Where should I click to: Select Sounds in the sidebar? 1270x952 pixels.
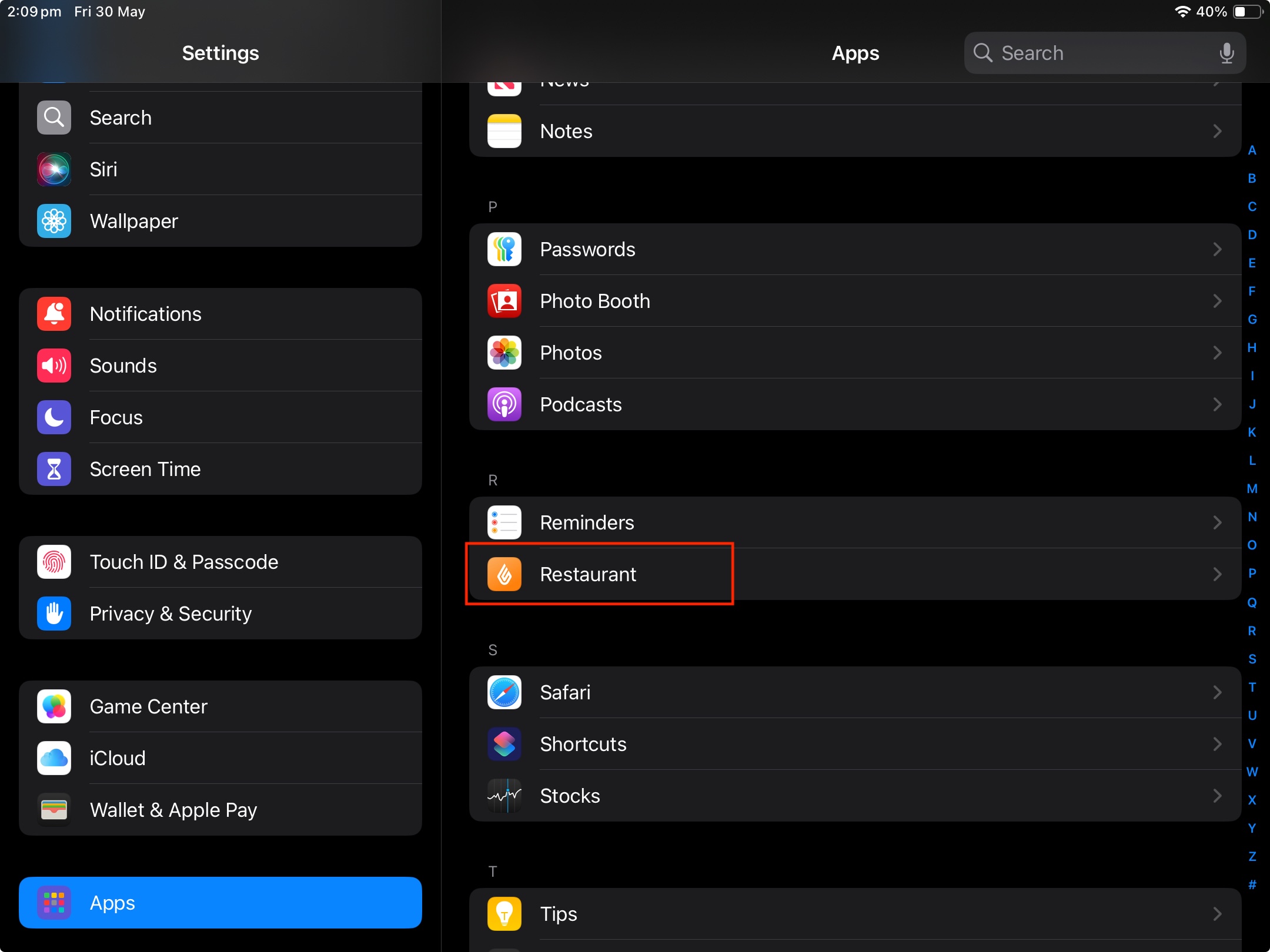[220, 366]
